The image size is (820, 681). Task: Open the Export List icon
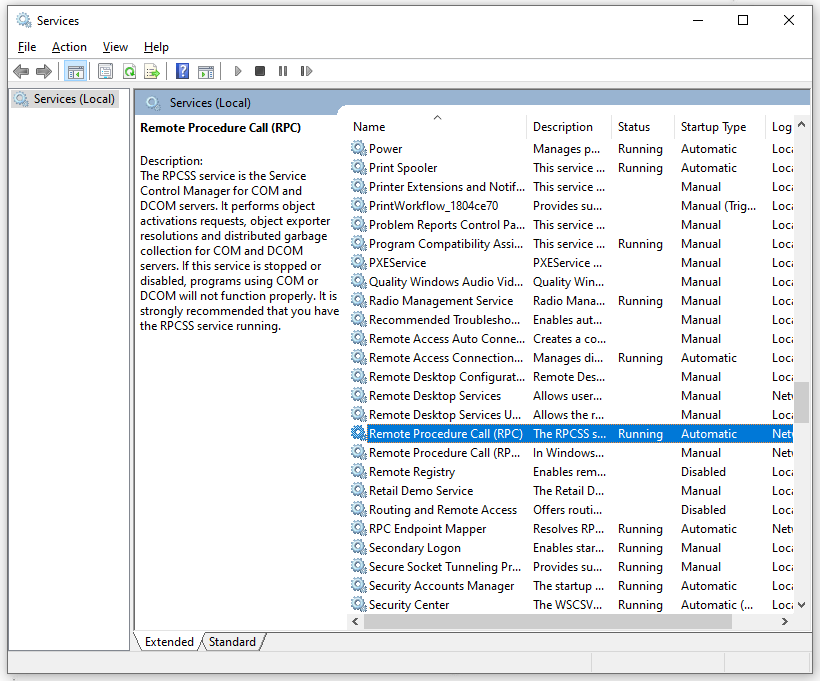coord(152,71)
